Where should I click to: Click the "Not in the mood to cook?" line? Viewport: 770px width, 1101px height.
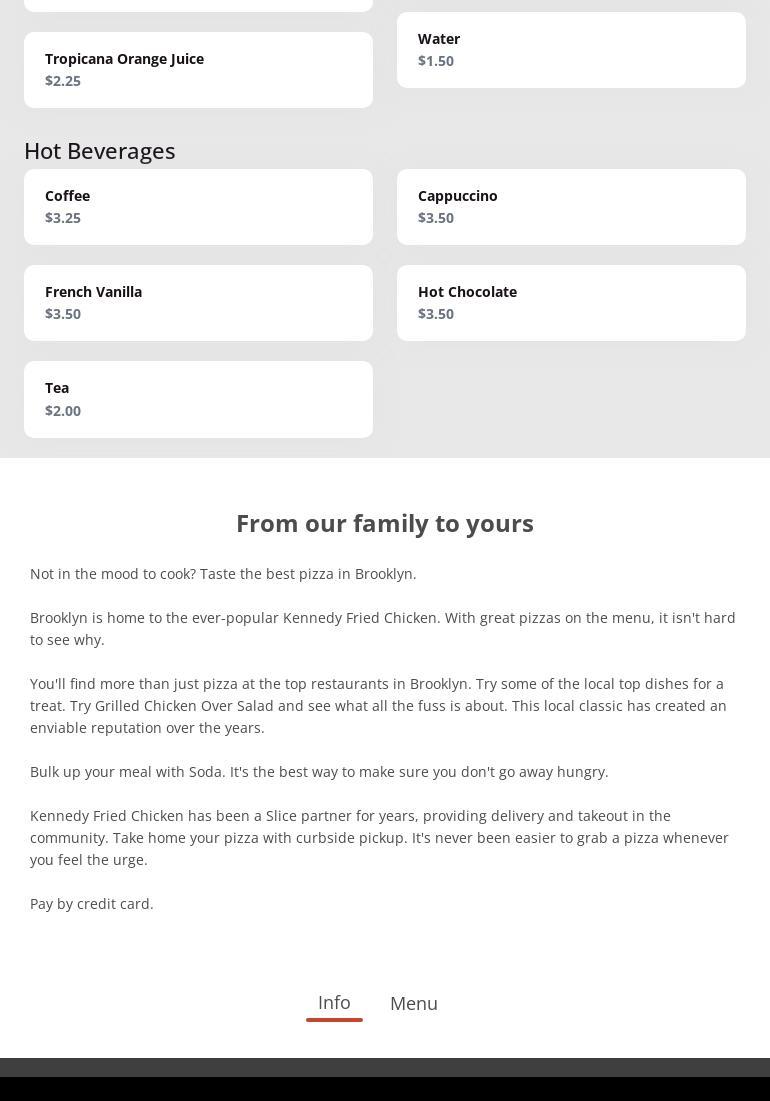(223, 574)
